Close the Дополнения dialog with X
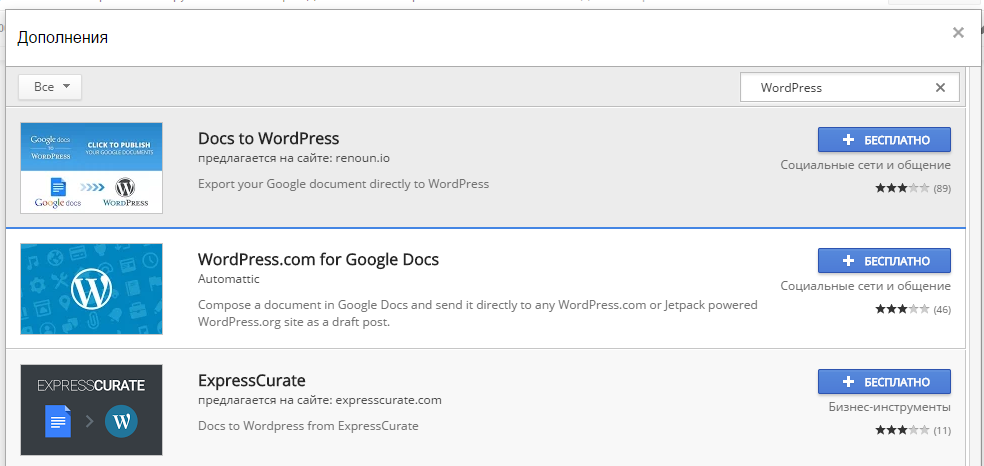This screenshot has height=466, width=984. click(958, 33)
